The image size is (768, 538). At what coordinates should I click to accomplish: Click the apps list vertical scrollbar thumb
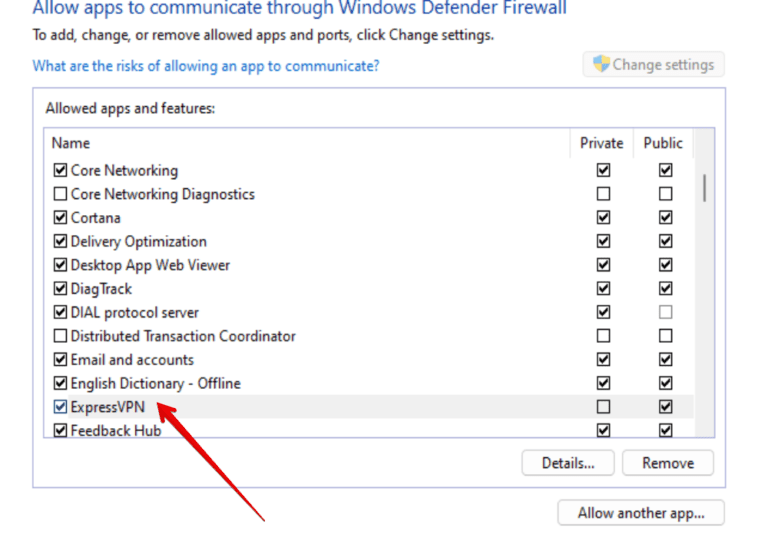705,187
